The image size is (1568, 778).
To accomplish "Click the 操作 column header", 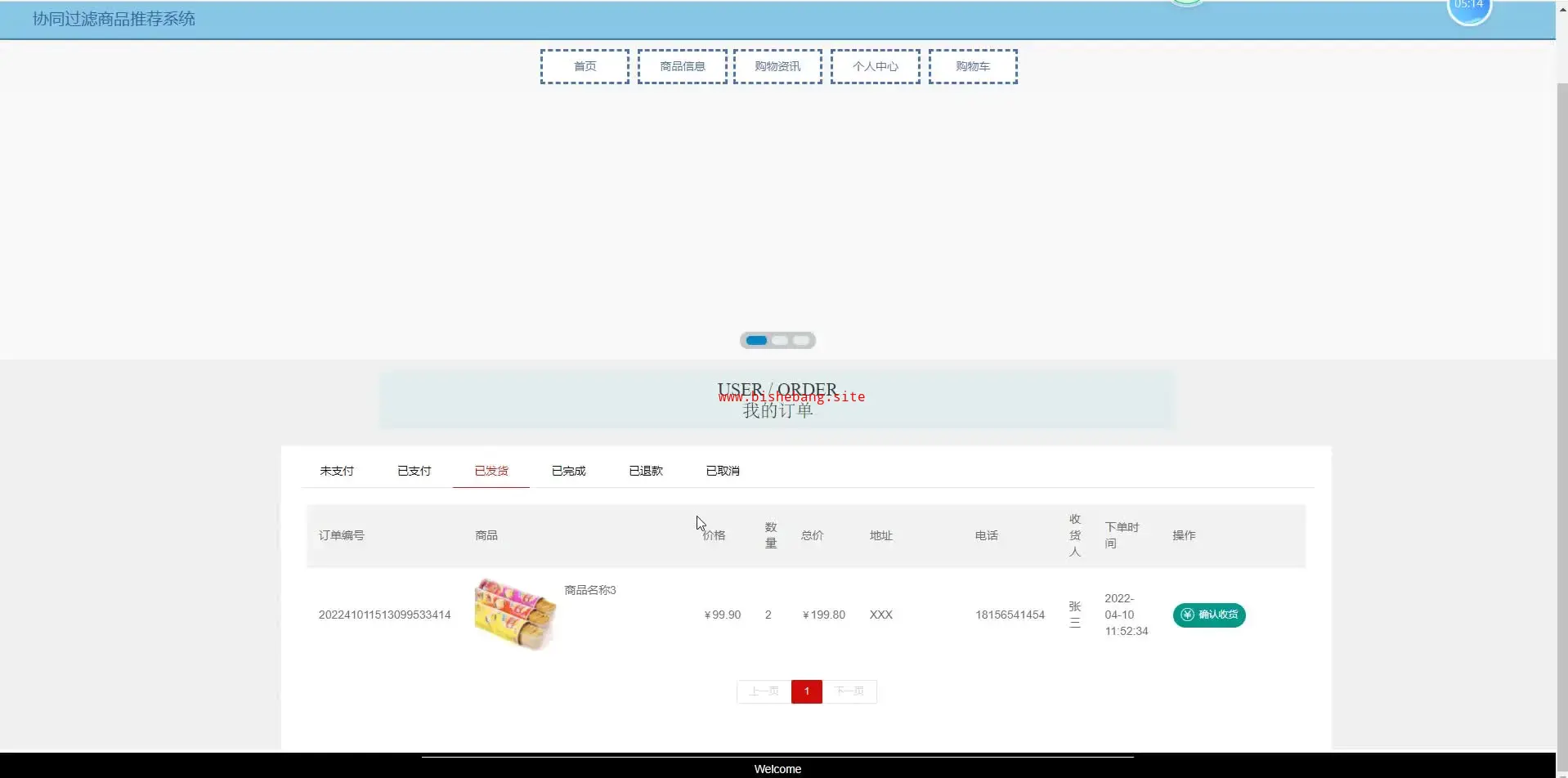I will [x=1184, y=535].
